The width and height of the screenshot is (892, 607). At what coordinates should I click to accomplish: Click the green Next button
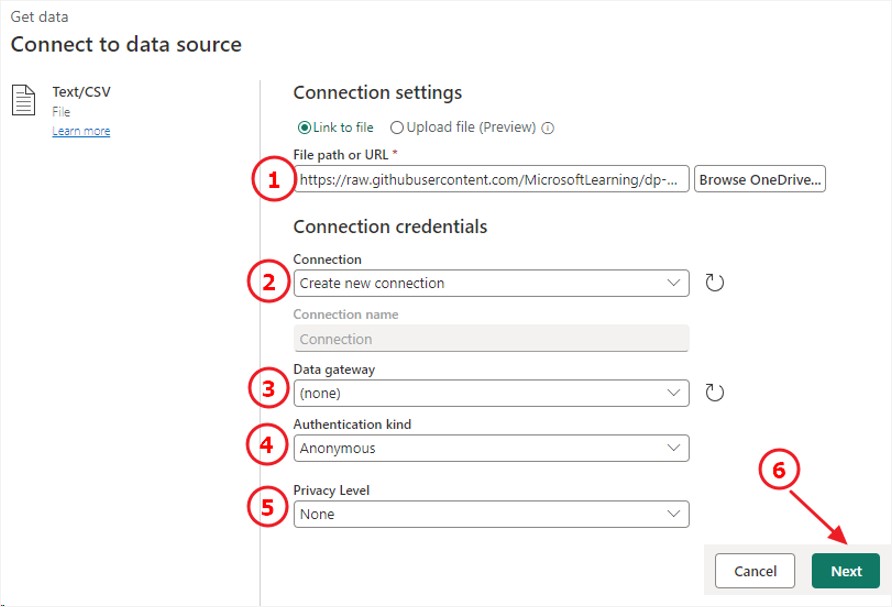click(845, 571)
